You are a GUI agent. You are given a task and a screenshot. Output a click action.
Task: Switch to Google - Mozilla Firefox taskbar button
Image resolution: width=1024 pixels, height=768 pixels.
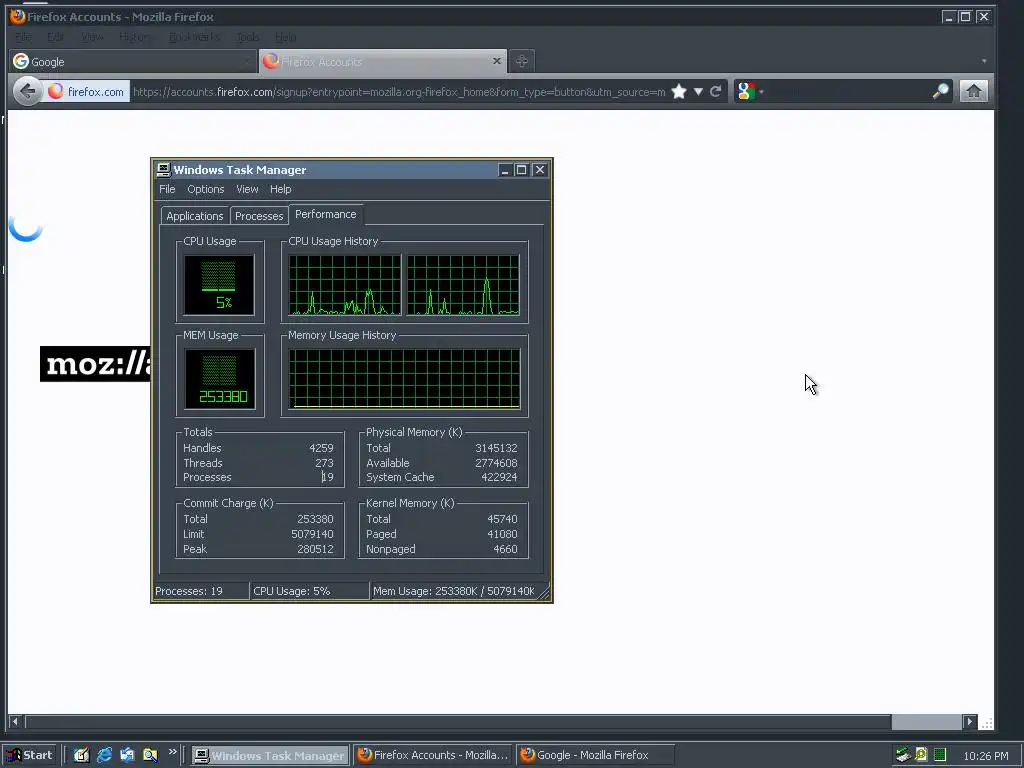[594, 755]
